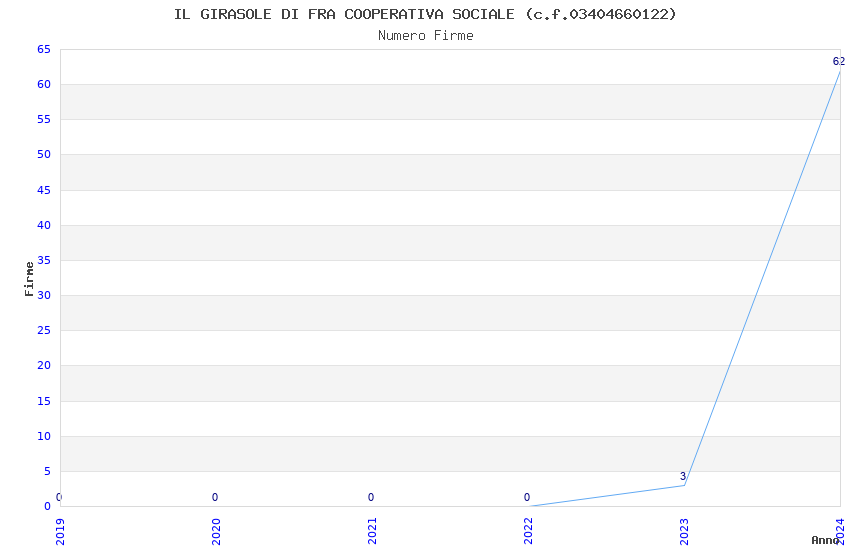Screen dimensions: 850x550
Task: Click the y-axis tick label 25
Action: point(44,331)
